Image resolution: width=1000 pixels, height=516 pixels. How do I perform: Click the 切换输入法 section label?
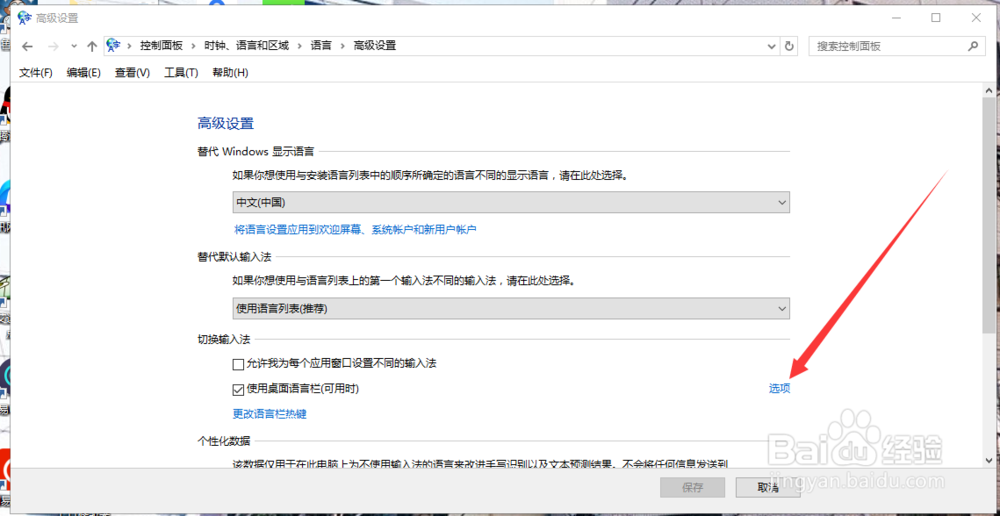(x=224, y=341)
